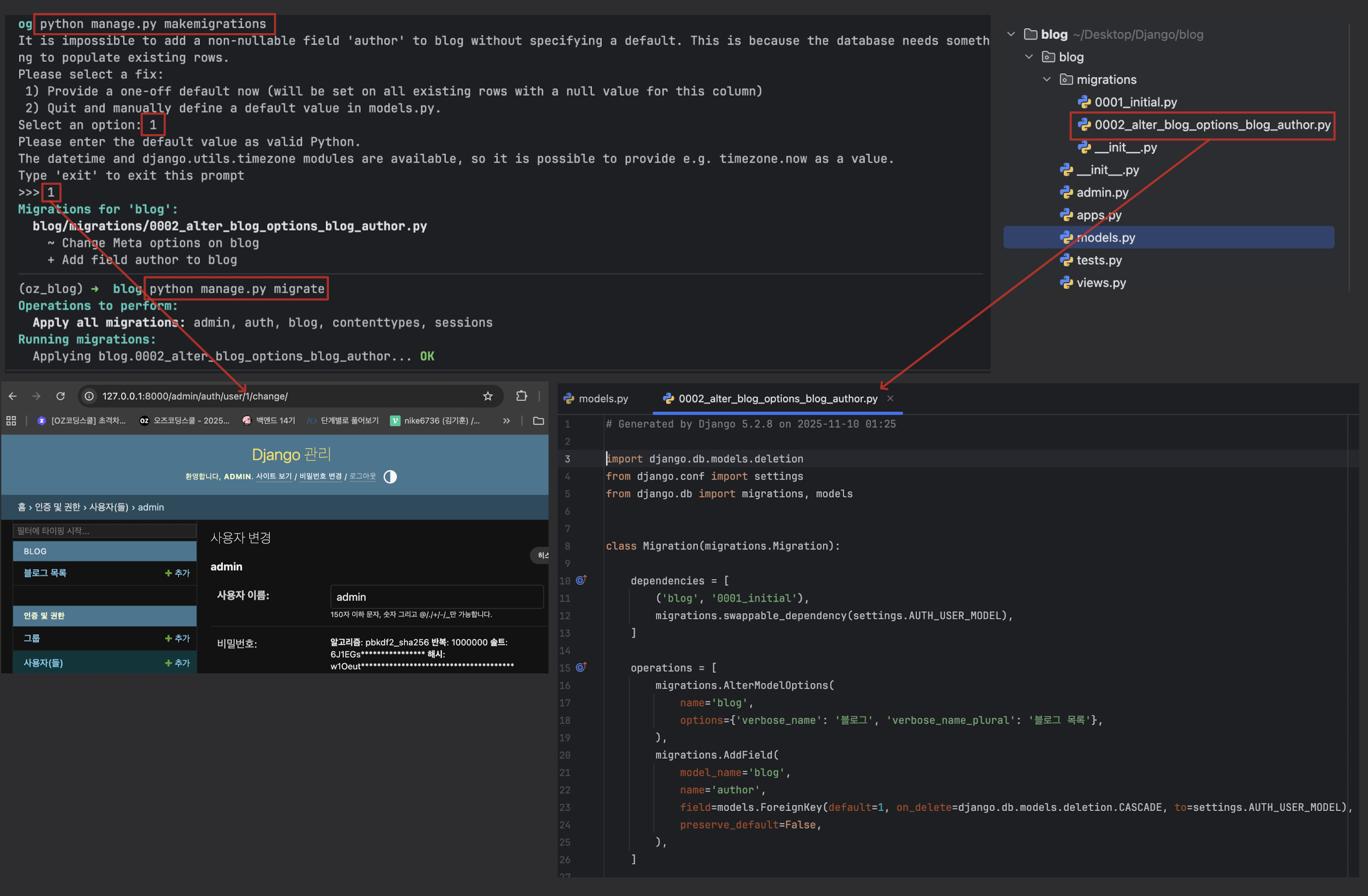Open the browser extensions puzzle icon
This screenshot has width=1368, height=896.
(x=521, y=396)
